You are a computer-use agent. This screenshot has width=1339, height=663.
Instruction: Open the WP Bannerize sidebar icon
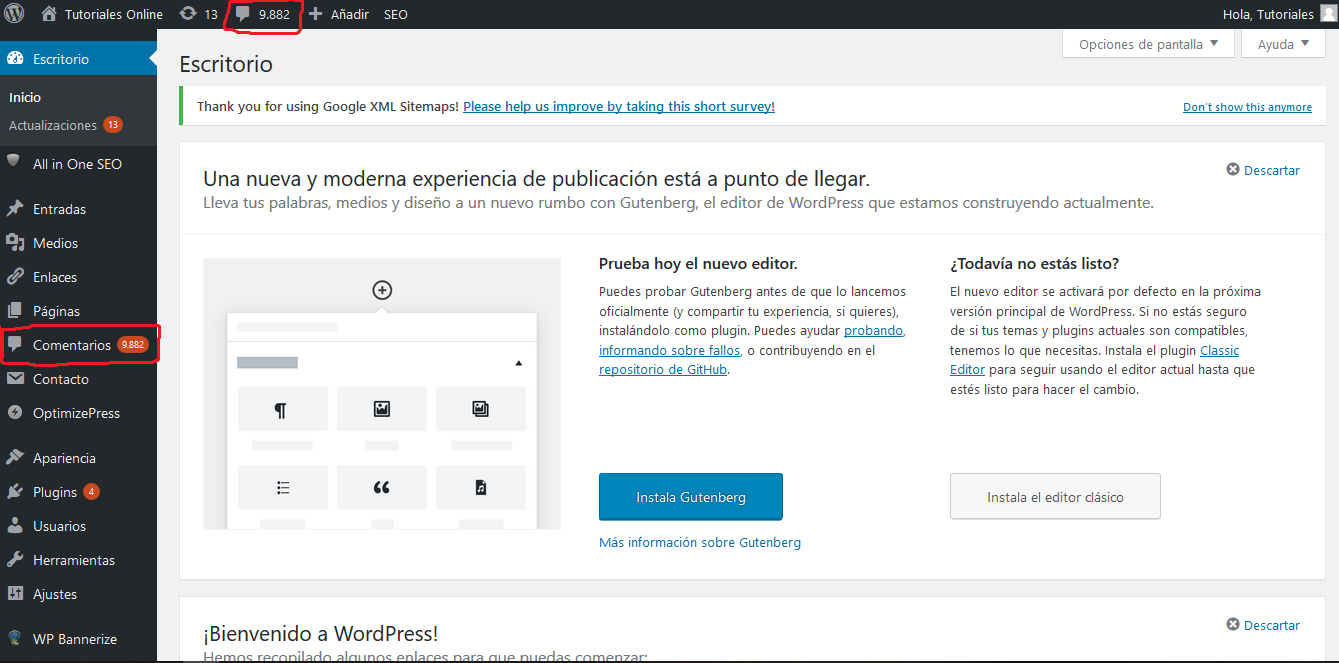pyautogui.click(x=15, y=639)
